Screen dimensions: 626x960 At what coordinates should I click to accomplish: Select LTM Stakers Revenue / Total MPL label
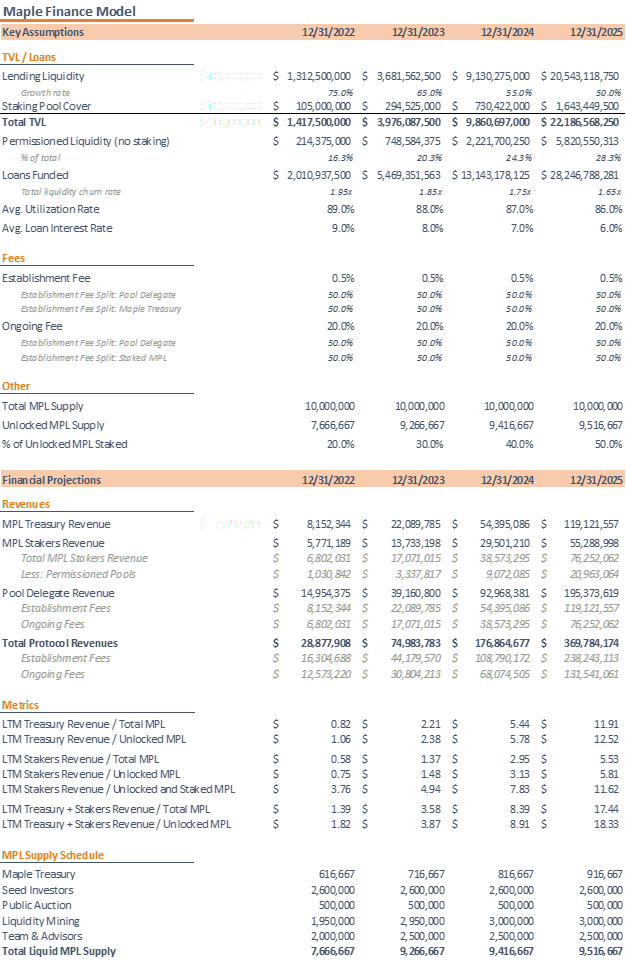point(80,759)
